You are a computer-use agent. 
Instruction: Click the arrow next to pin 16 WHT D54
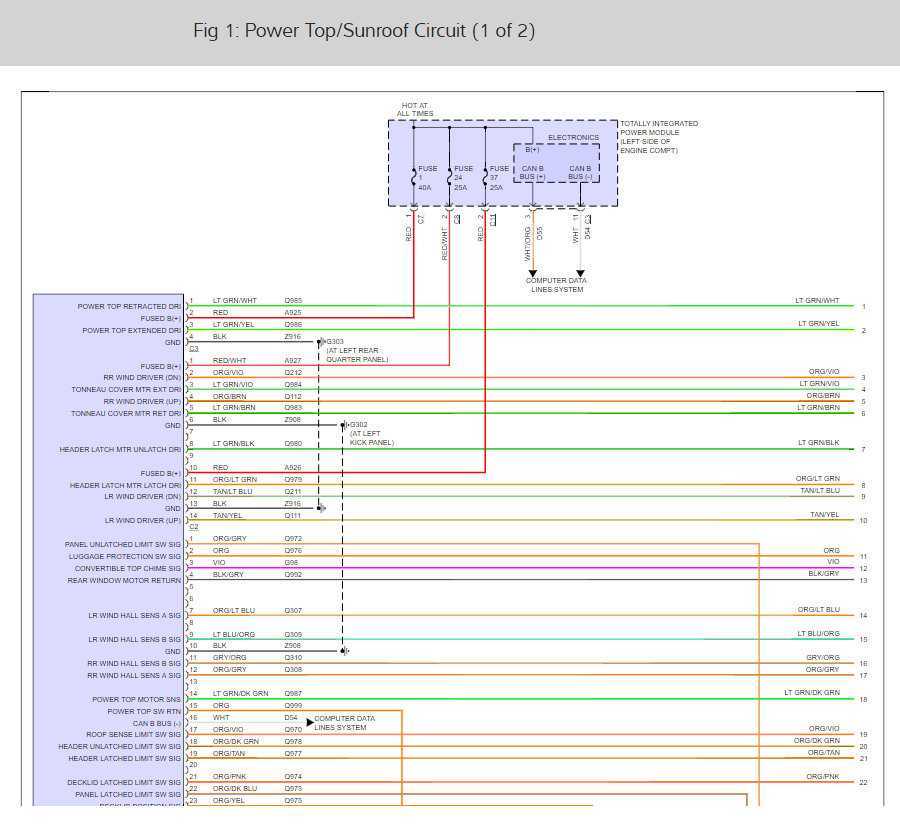(310, 722)
